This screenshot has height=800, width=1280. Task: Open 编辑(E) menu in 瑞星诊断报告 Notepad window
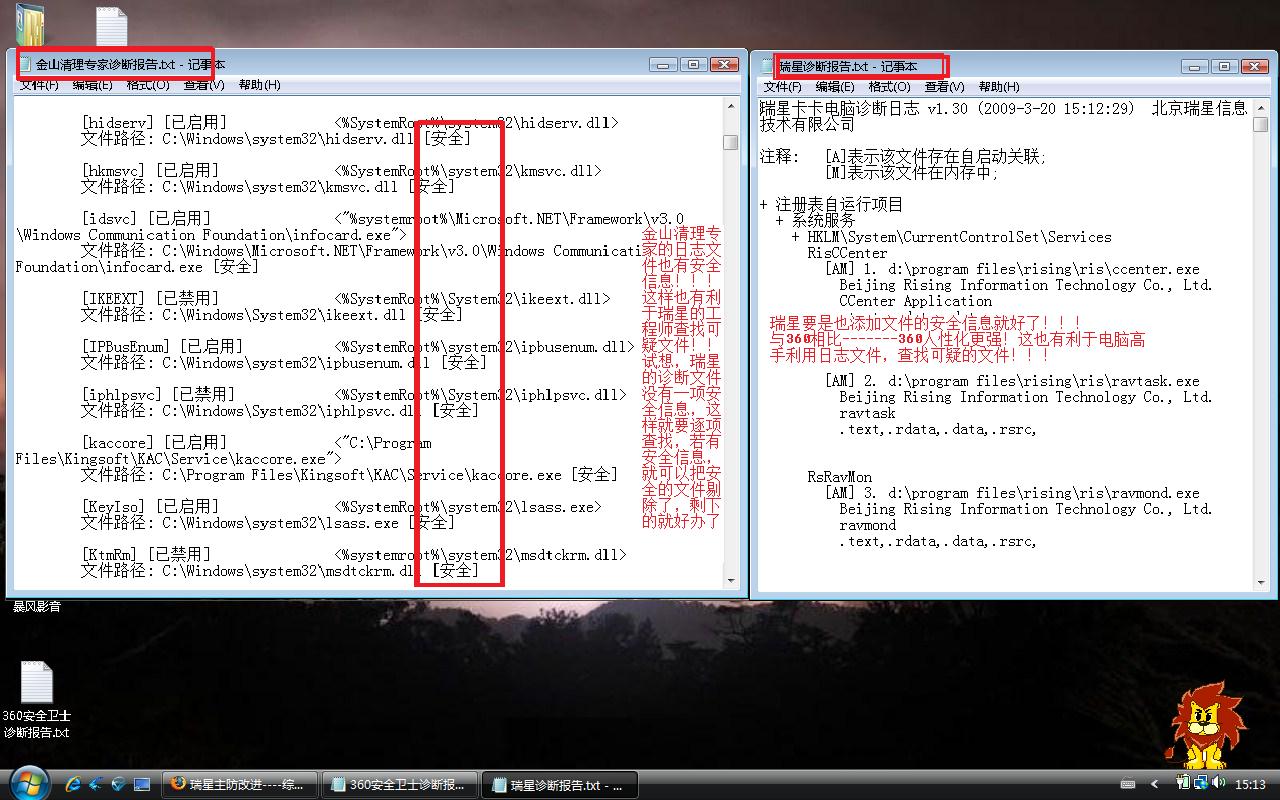835,87
